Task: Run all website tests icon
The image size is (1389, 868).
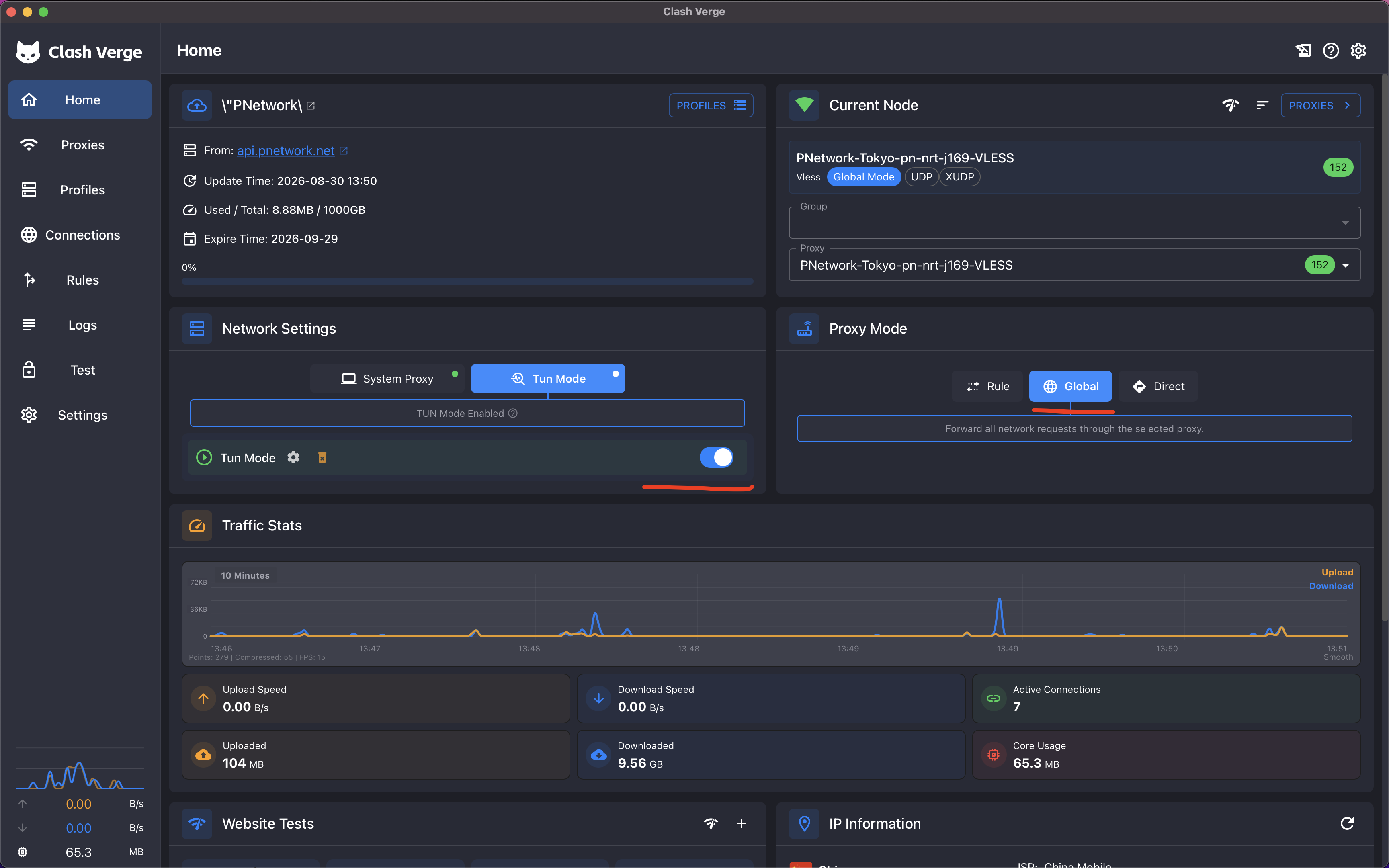Action: 711,824
